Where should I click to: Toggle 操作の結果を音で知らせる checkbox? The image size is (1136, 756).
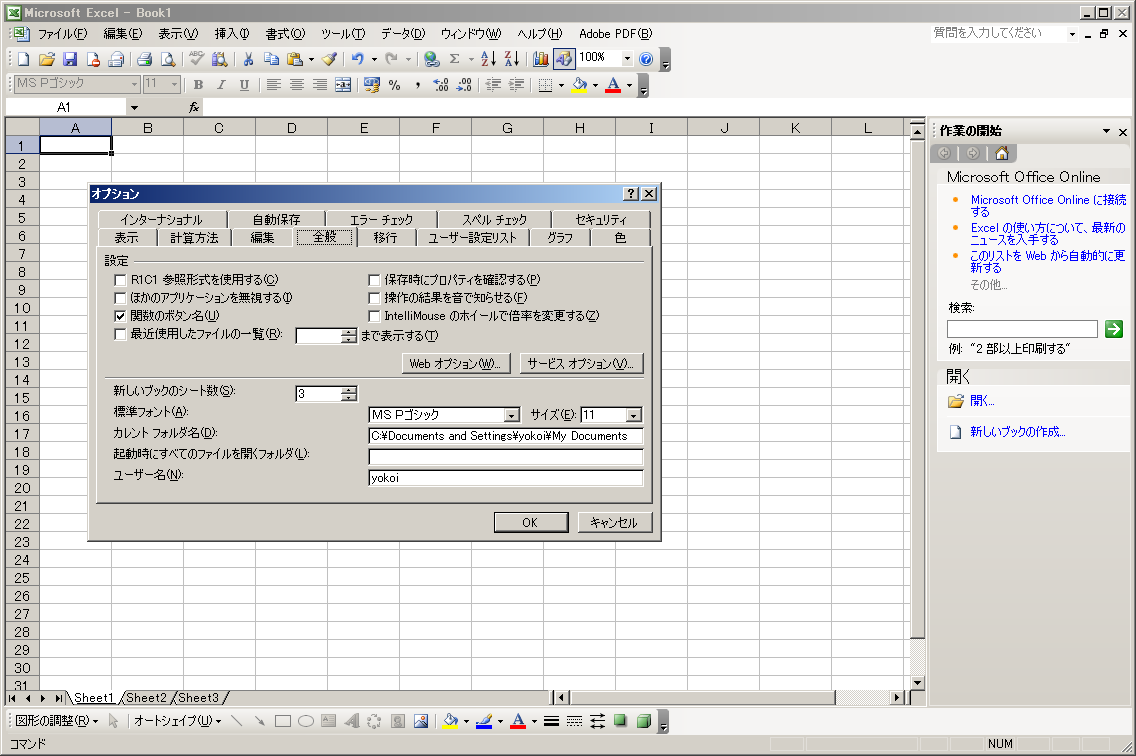(x=375, y=298)
